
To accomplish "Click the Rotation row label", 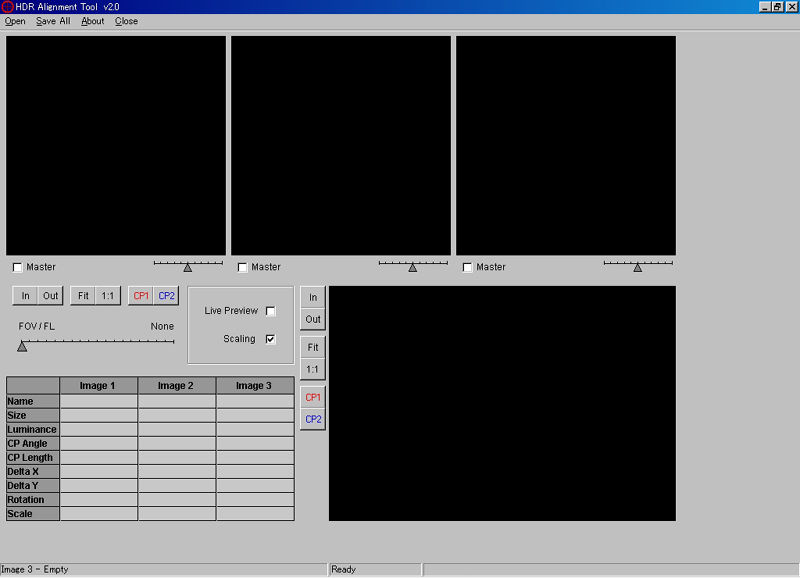I will tap(33, 499).
